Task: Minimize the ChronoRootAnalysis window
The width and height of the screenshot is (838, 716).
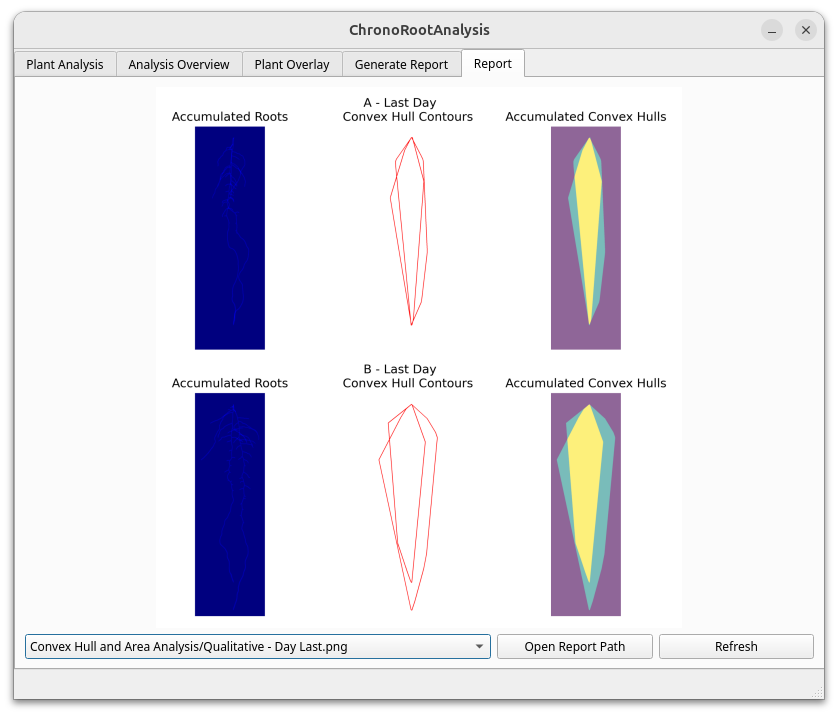Action: (771, 30)
